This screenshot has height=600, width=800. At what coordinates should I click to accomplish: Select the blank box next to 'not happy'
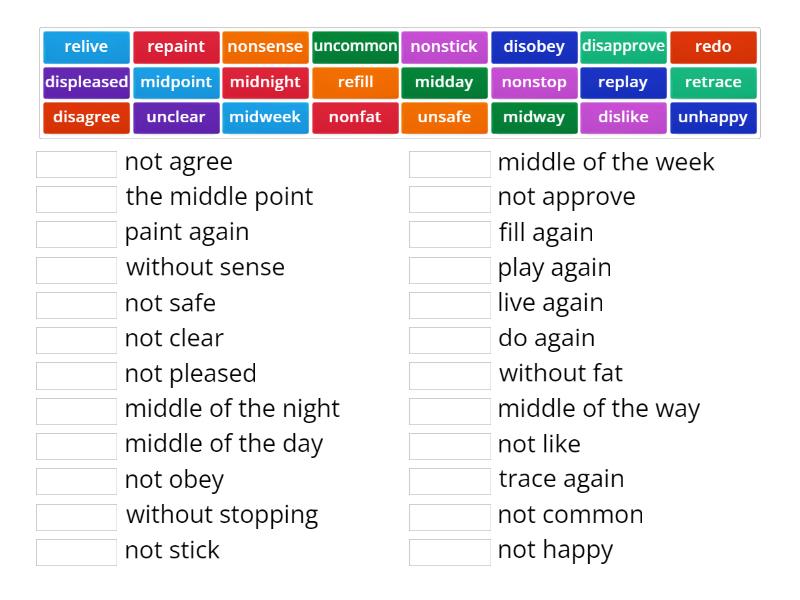tap(450, 550)
